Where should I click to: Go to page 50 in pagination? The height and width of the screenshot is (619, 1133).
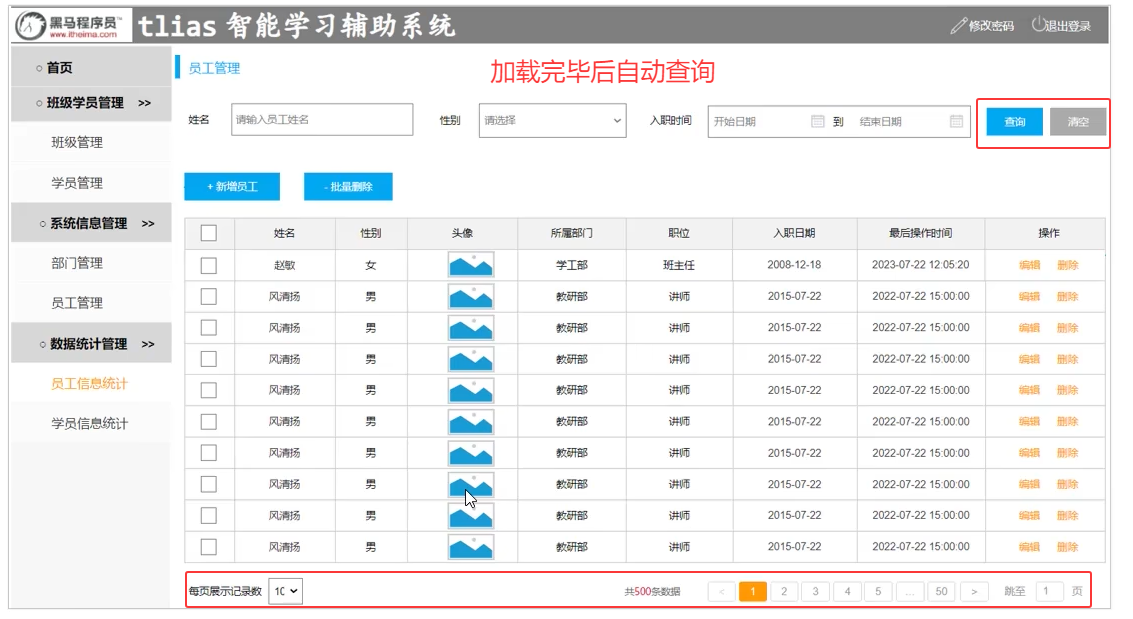[940, 591]
